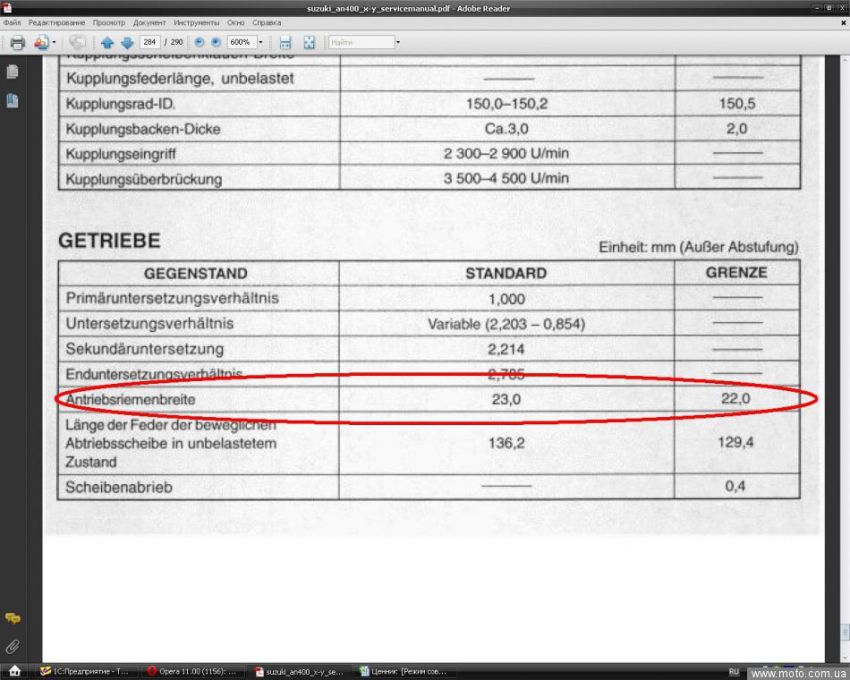Screen dimensions: 850x680
Task: Expand the Найти search options dropdown
Action: (398, 43)
